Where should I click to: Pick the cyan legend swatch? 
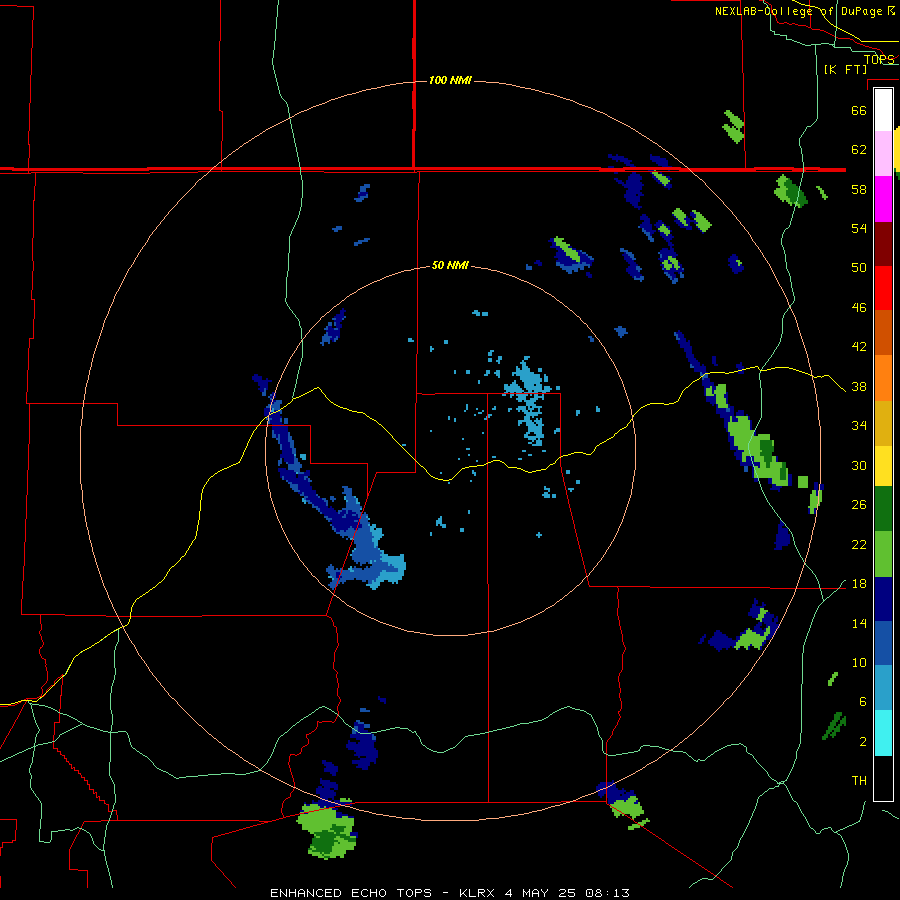883,733
